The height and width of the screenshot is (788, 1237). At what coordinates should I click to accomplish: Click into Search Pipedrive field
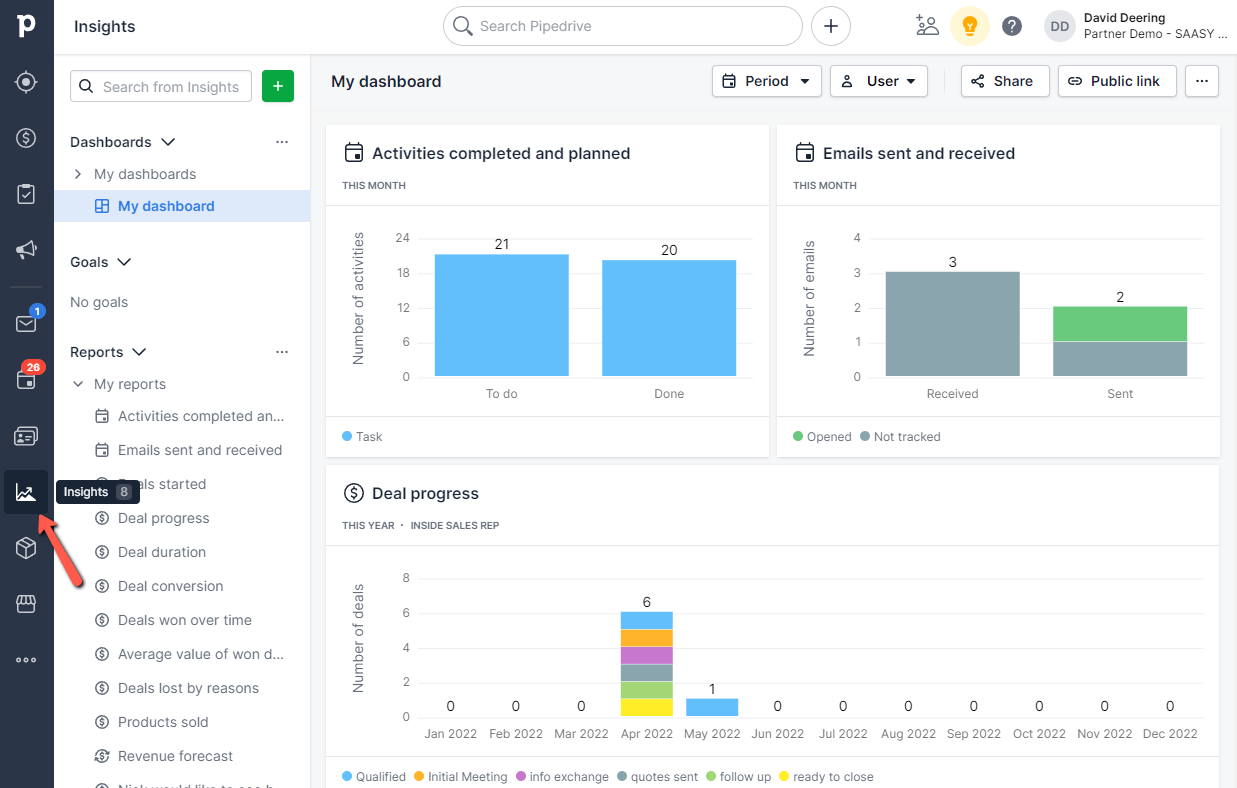(x=623, y=26)
